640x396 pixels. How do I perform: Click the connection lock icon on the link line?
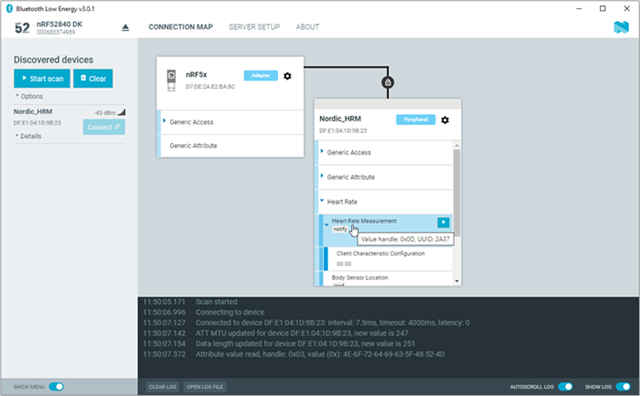387,82
